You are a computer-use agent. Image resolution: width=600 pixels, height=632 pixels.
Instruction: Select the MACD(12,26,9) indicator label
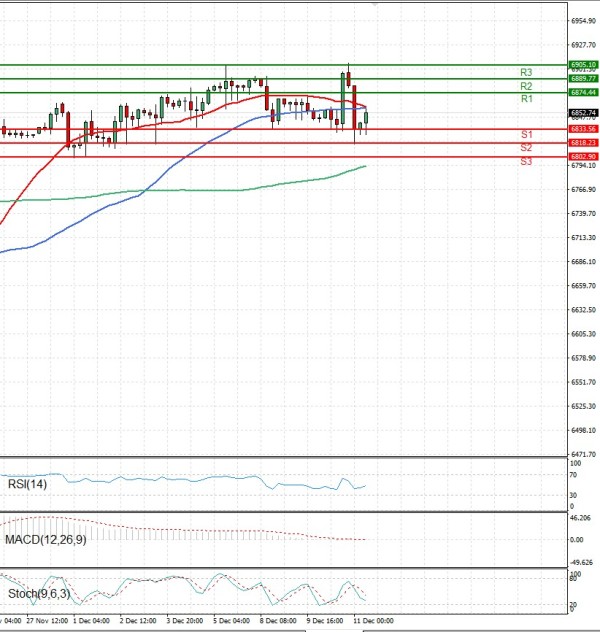click(x=44, y=541)
